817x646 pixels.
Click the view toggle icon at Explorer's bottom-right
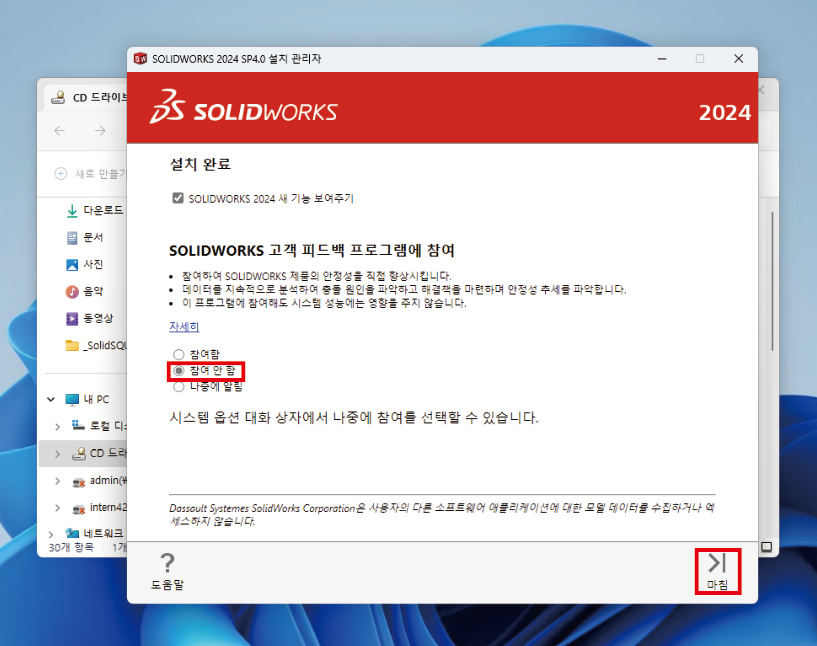pyautogui.click(x=766, y=546)
